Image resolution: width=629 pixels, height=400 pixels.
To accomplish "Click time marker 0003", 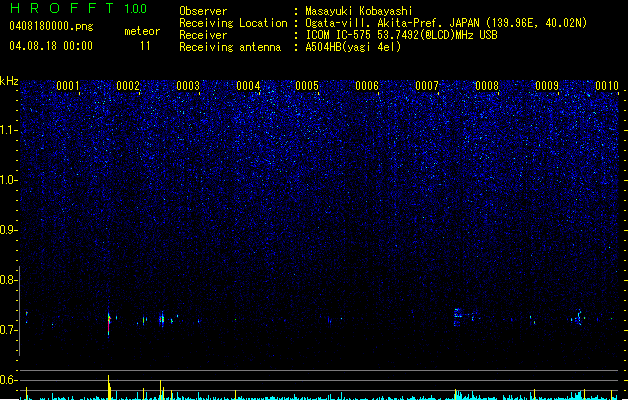I will click(x=188, y=86).
